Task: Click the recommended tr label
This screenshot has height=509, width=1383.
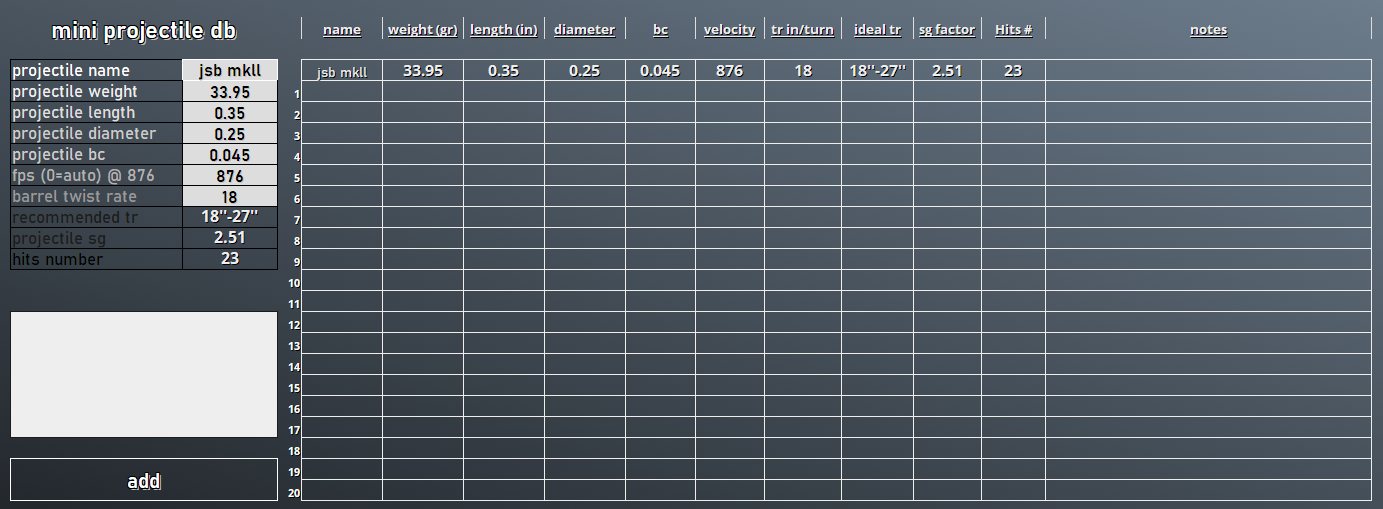Action: tap(75, 218)
